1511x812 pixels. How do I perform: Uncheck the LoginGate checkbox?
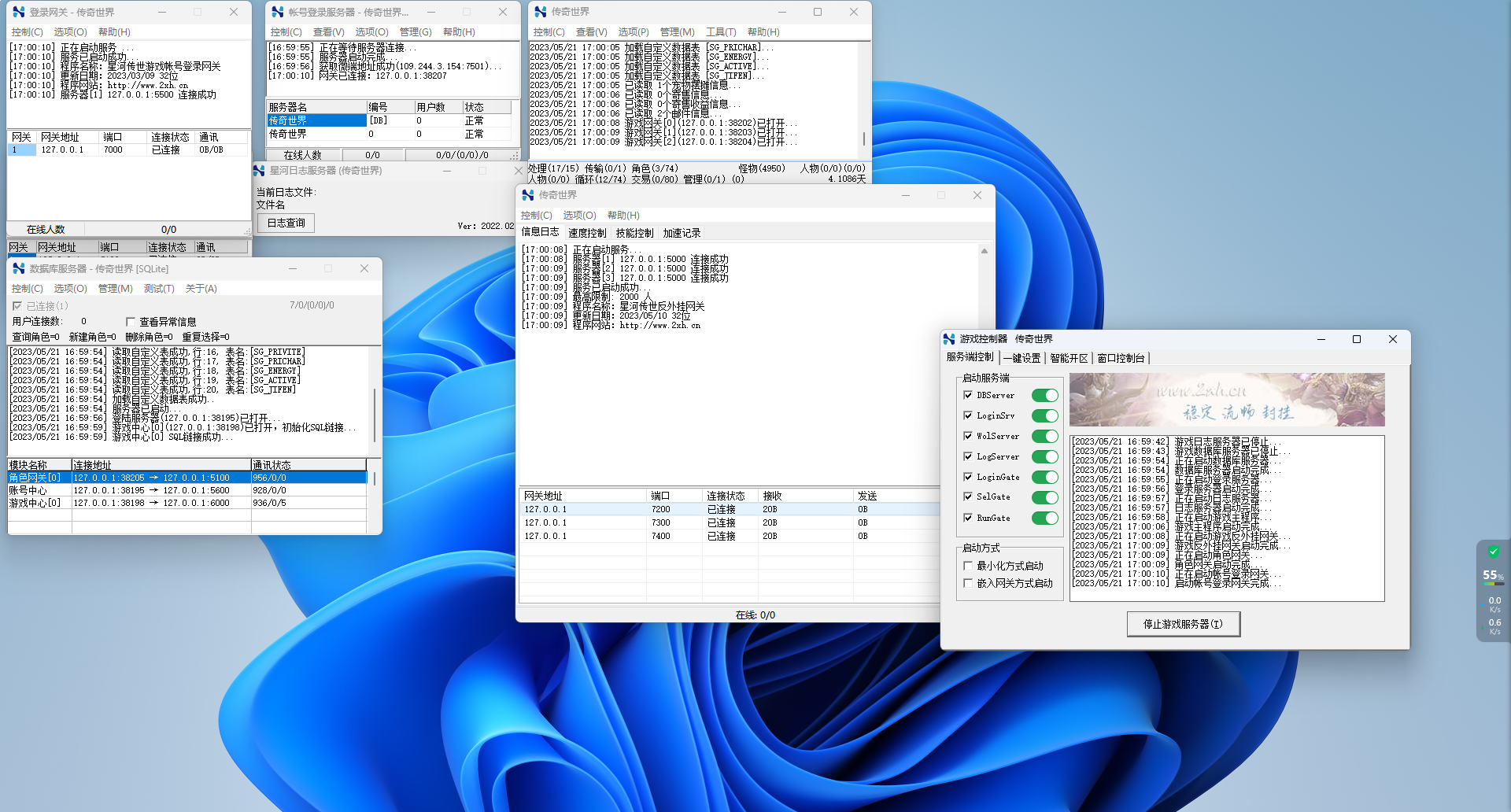(x=969, y=477)
